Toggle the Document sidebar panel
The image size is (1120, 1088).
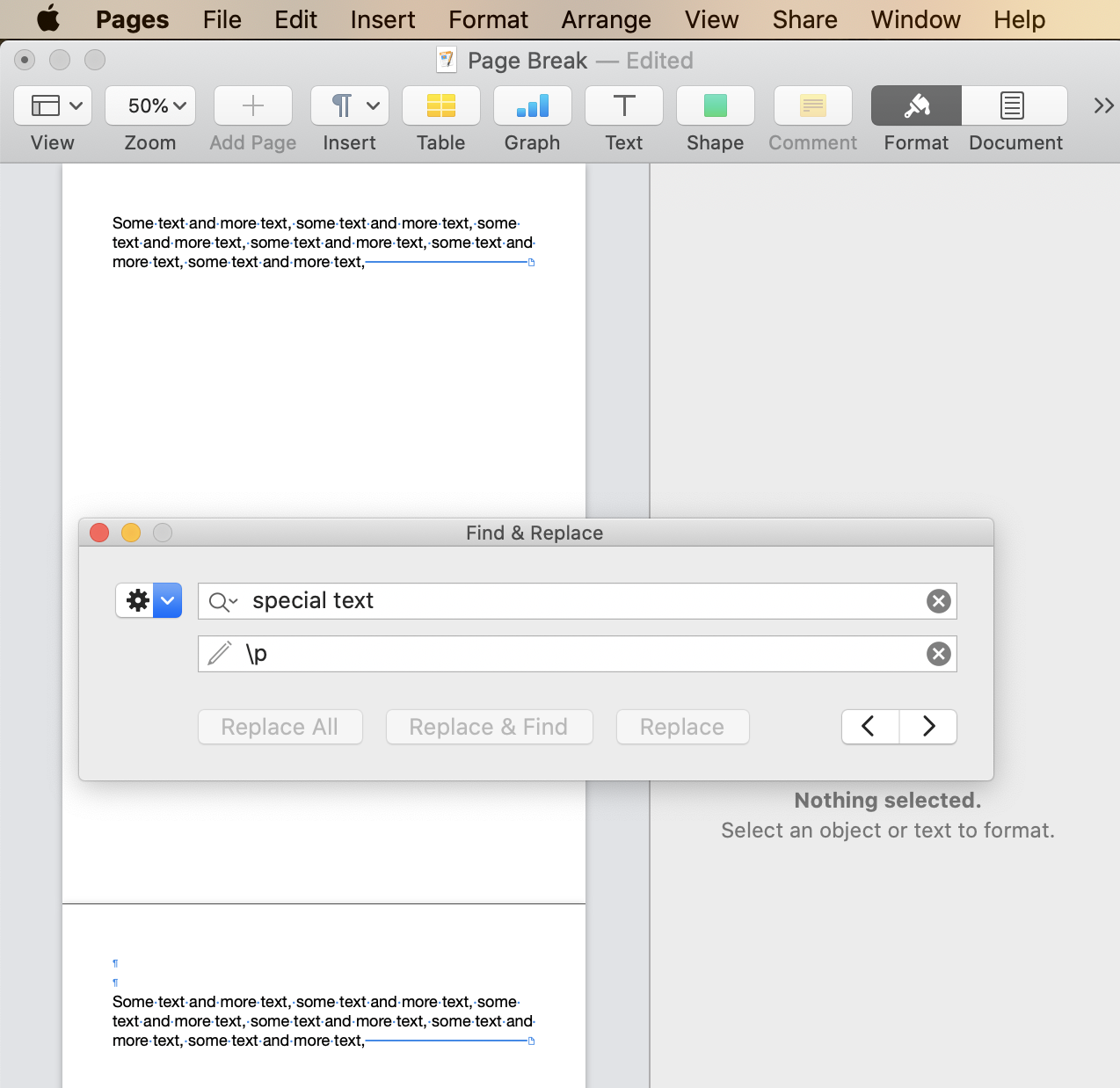1014,106
